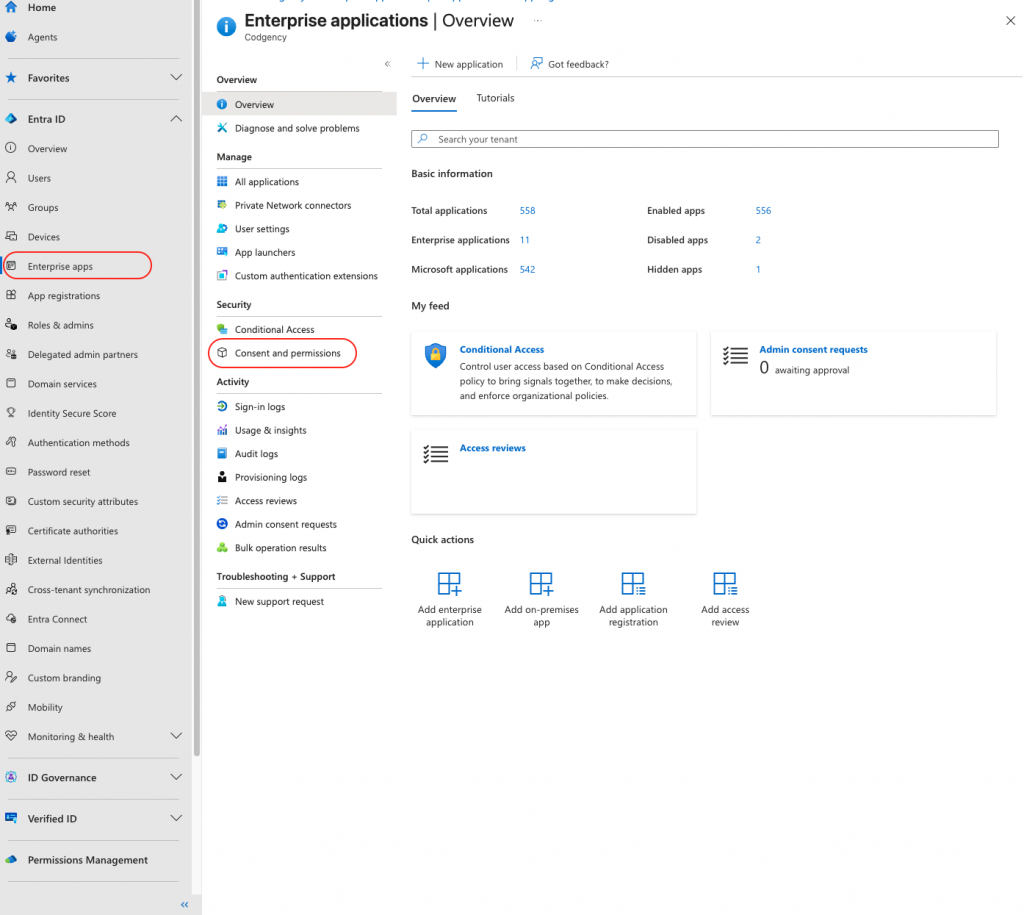Viewport: 1024px width, 915px height.
Task: Click the Add application registration icon
Action: (x=633, y=584)
